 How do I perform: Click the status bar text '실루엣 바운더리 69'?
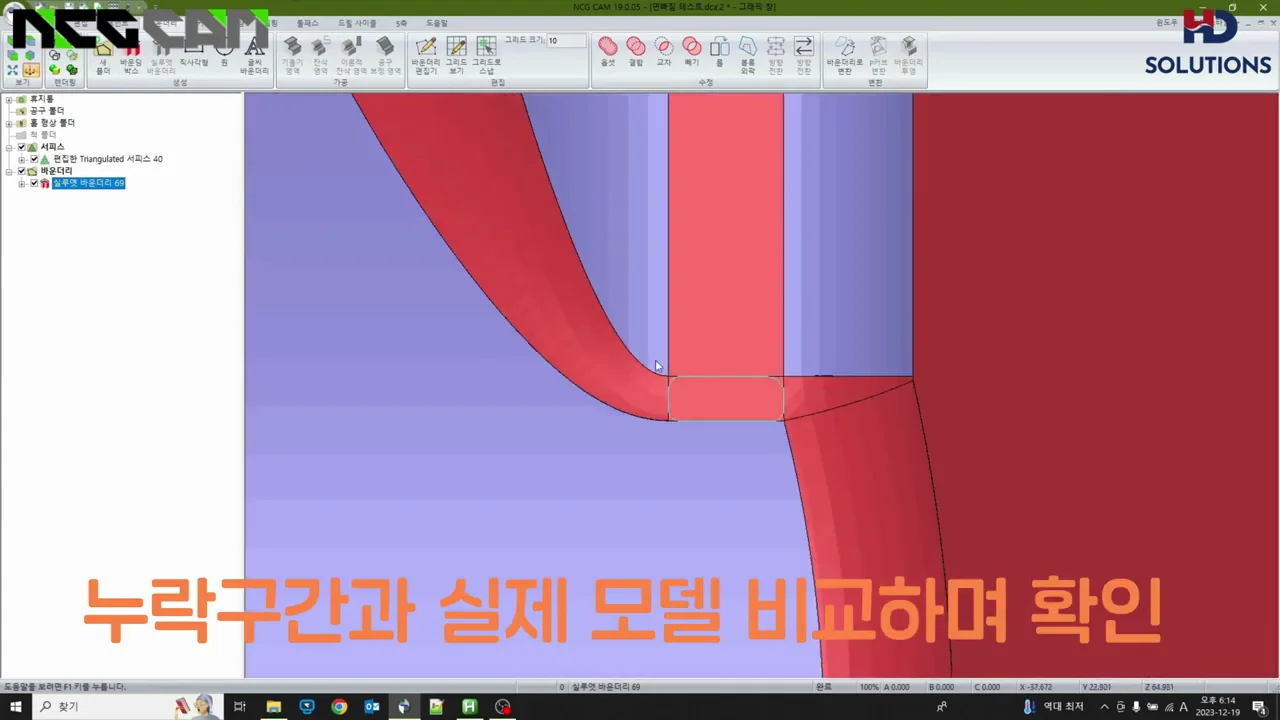(x=606, y=687)
